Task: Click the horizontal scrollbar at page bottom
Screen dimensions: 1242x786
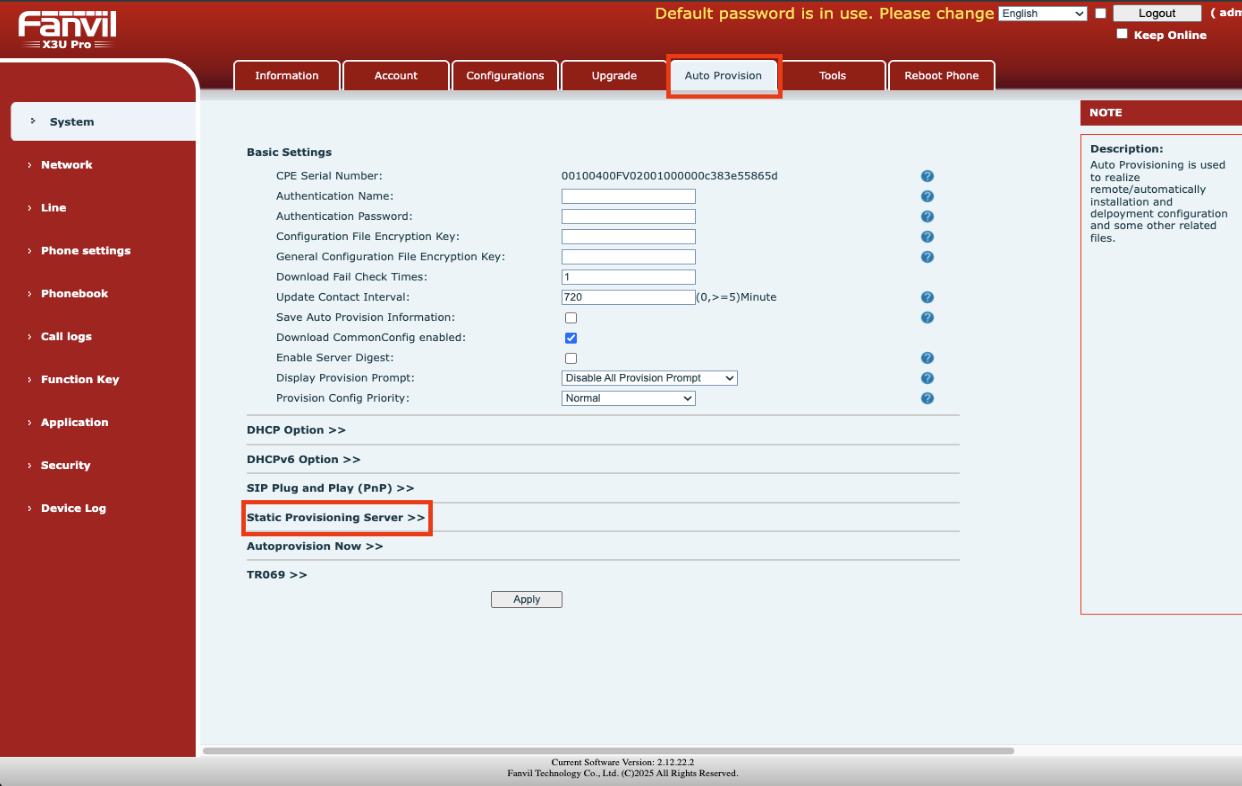Action: tap(608, 750)
